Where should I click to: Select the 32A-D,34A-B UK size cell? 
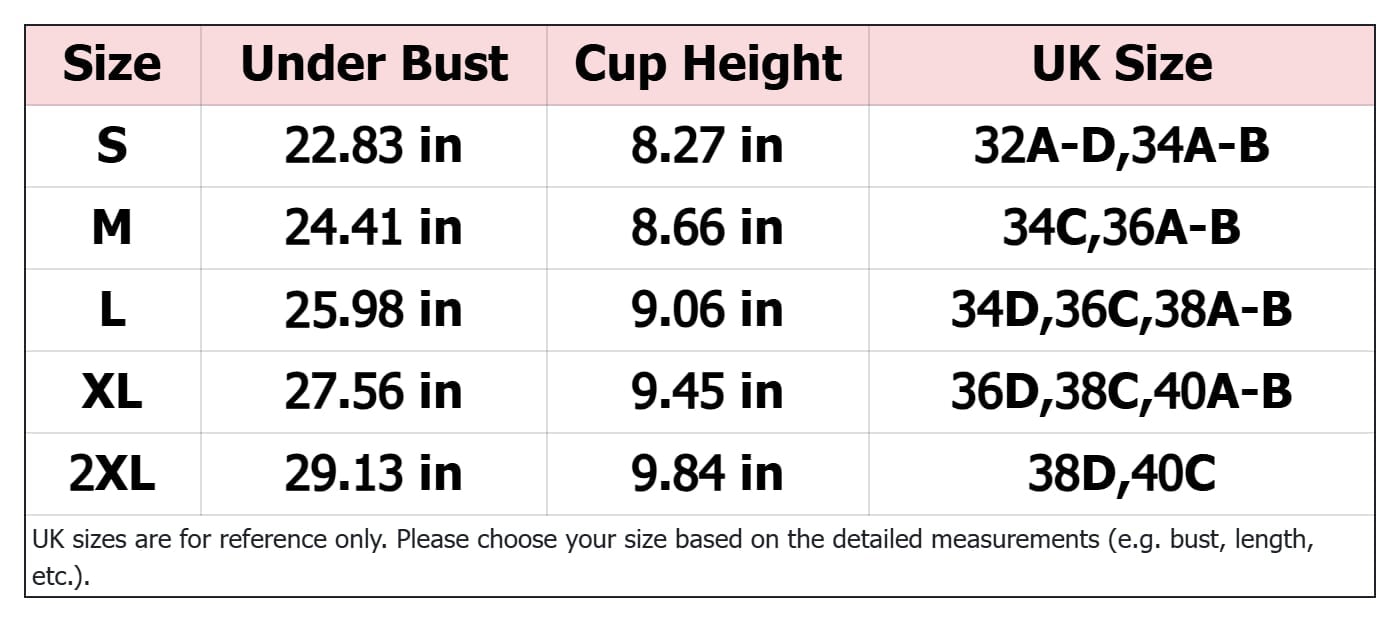pyautogui.click(x=1121, y=146)
